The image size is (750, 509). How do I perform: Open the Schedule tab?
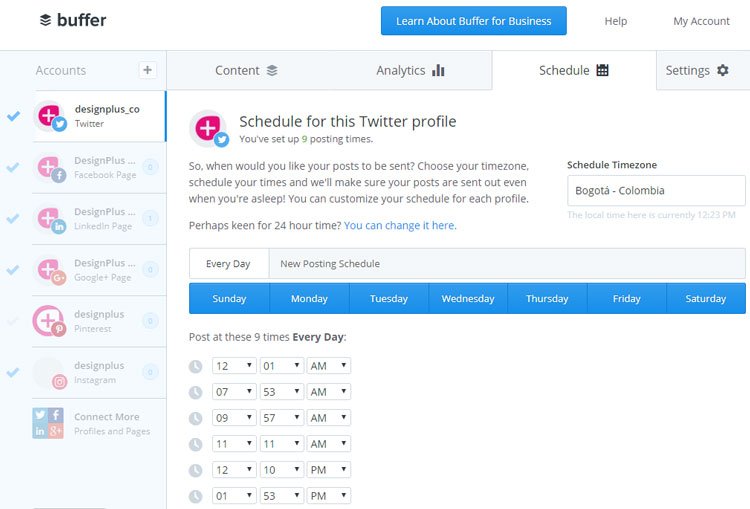click(574, 70)
